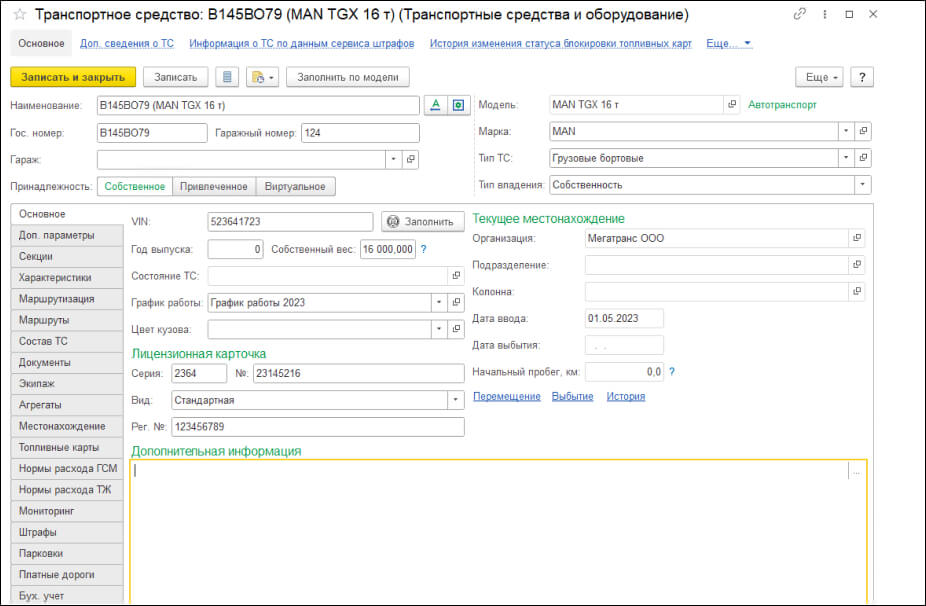Set Принадлежность to Собственное
926x606 pixels.
(135, 186)
